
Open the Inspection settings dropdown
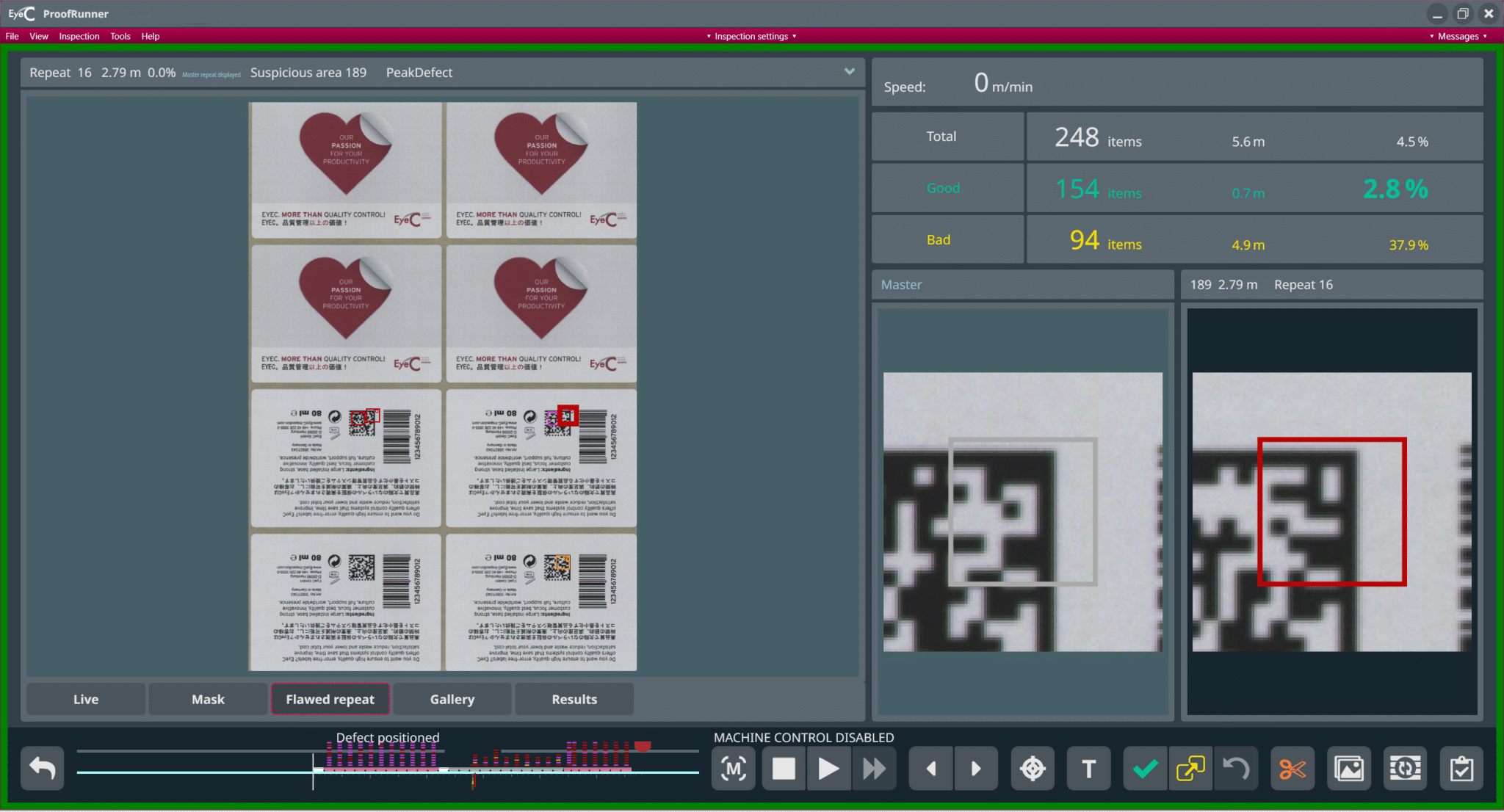coord(751,36)
